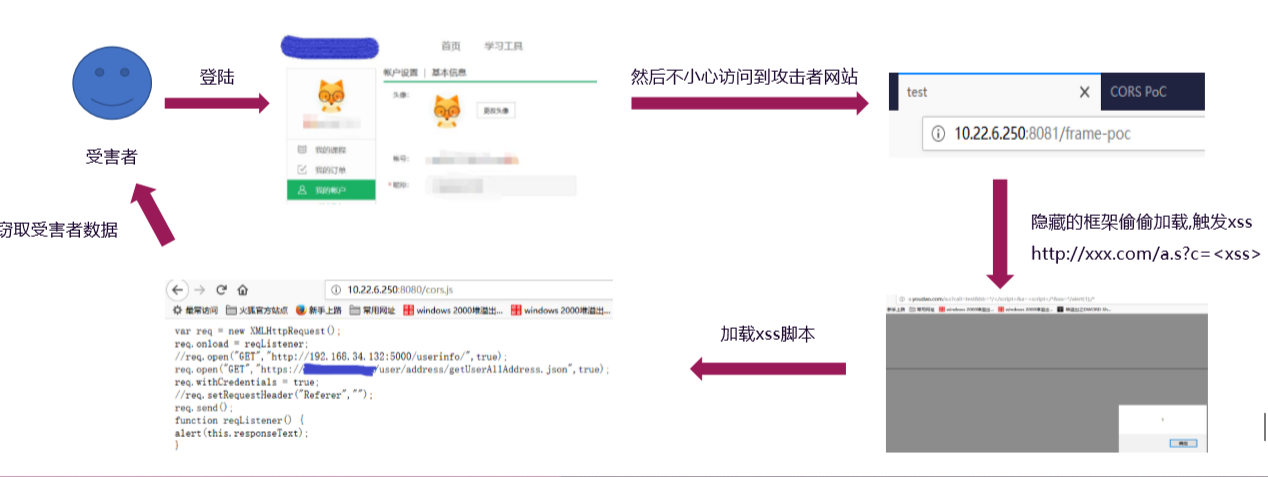1268x477 pixels.
Task: Click the http://xxx.com/a.s?c=<xss> text
Action: [x=1146, y=253]
